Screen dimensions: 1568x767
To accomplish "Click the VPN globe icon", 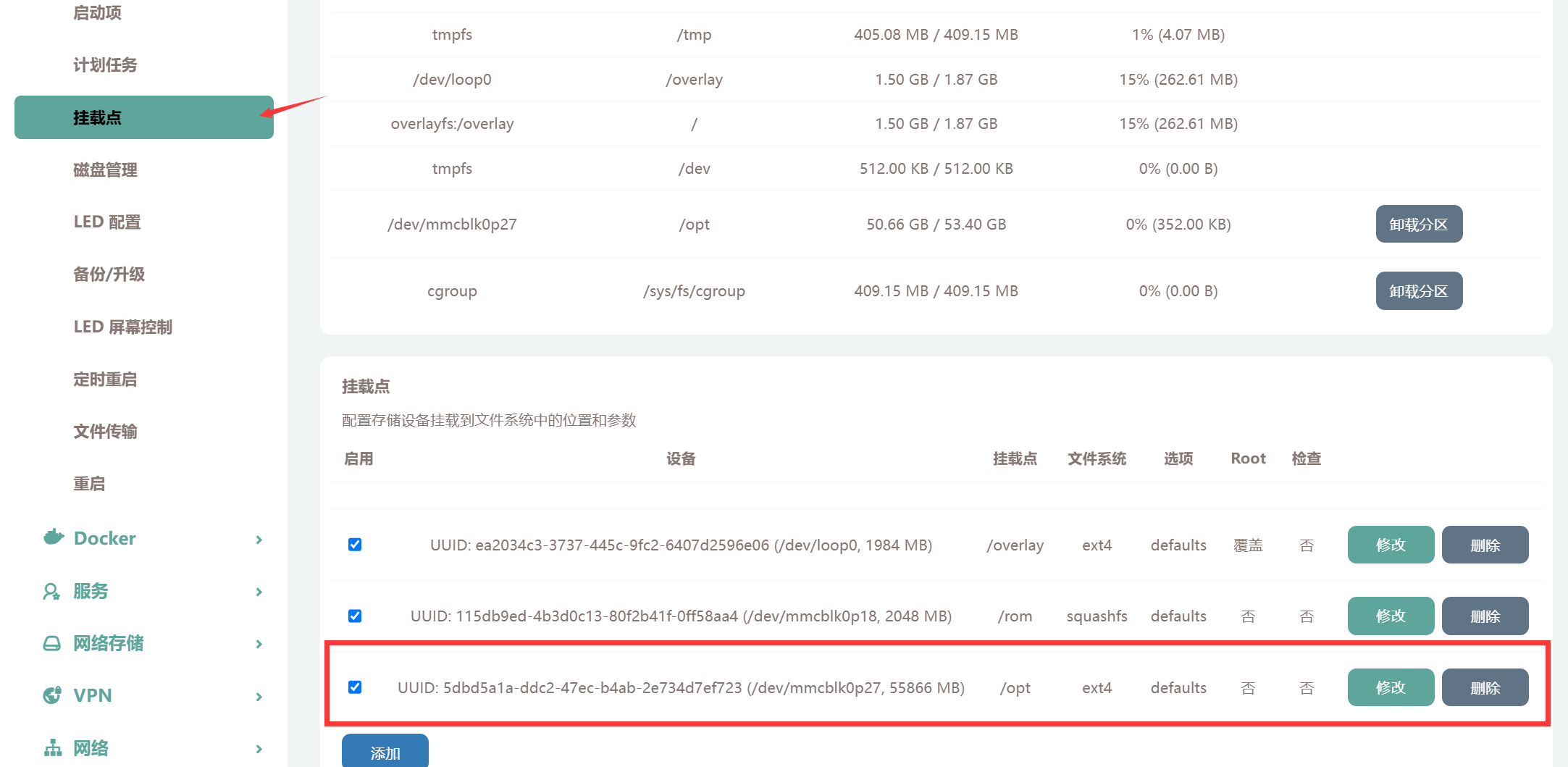I will point(52,696).
